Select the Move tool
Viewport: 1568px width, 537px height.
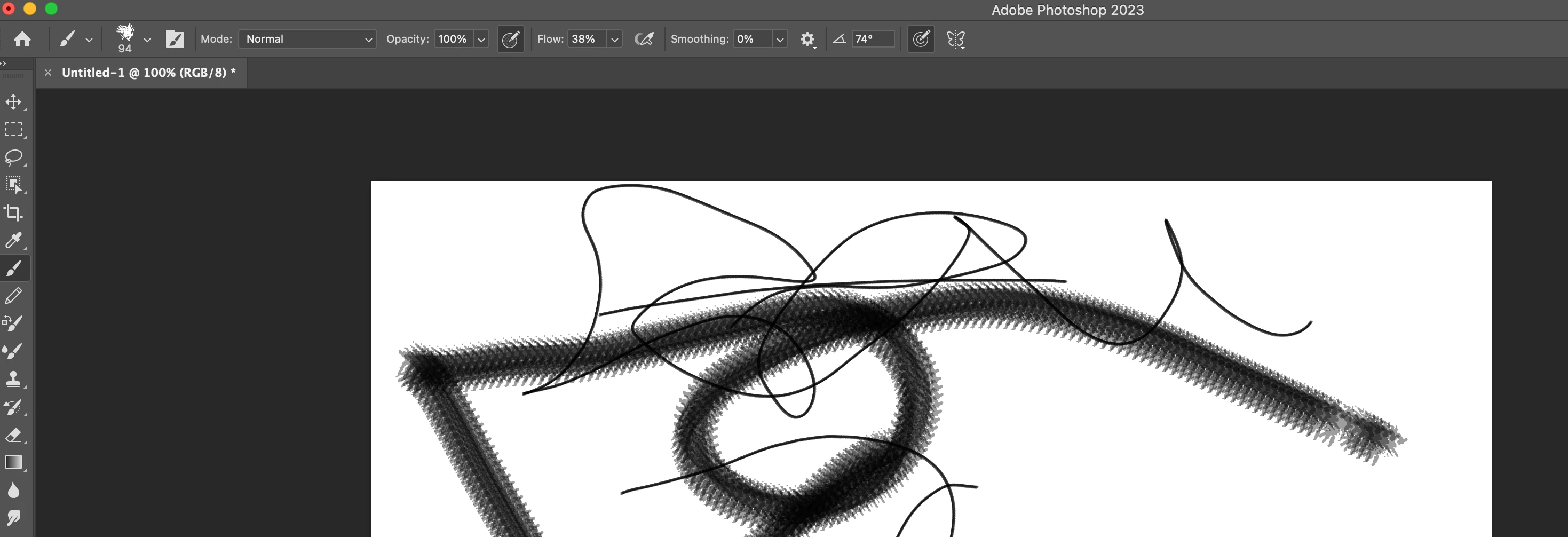coord(14,101)
